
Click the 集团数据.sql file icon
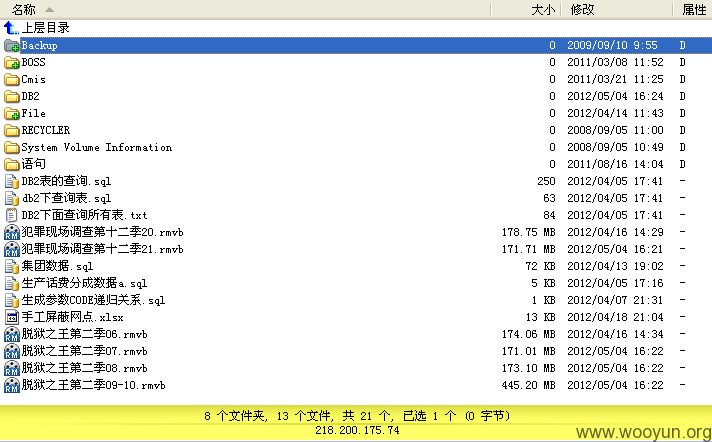(x=11, y=266)
